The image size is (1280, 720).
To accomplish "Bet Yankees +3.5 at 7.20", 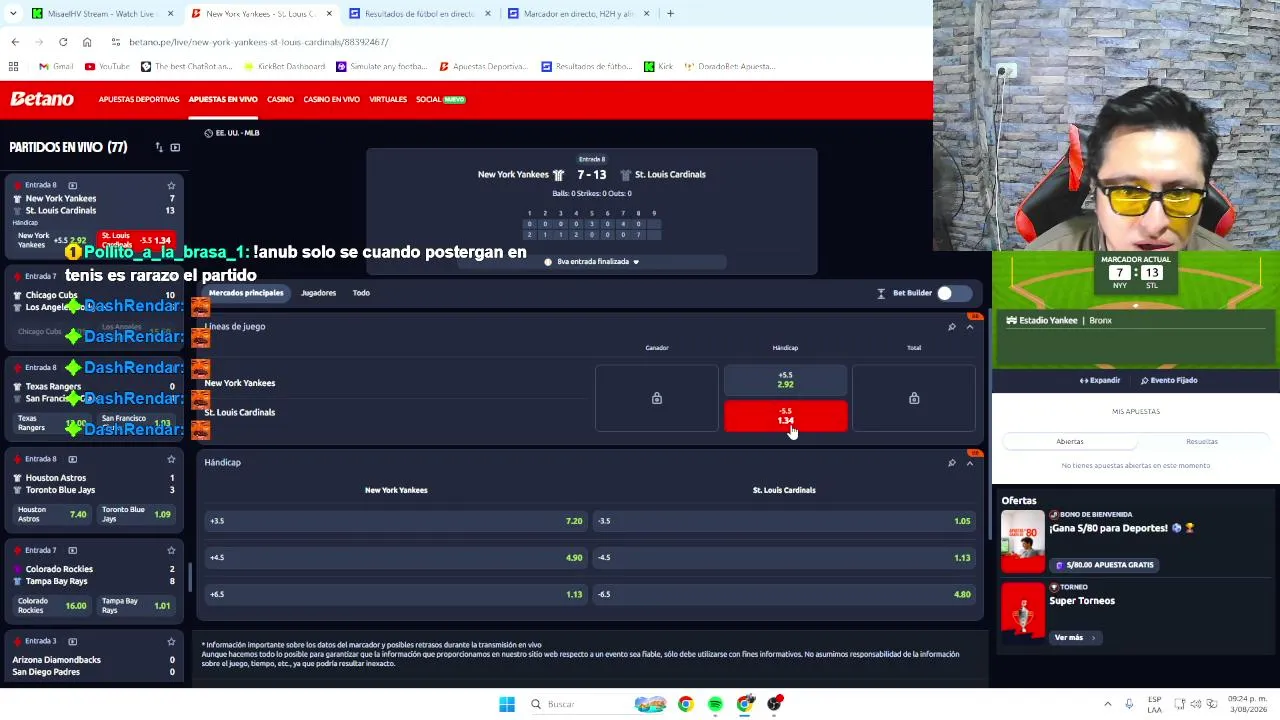I will pos(395,521).
